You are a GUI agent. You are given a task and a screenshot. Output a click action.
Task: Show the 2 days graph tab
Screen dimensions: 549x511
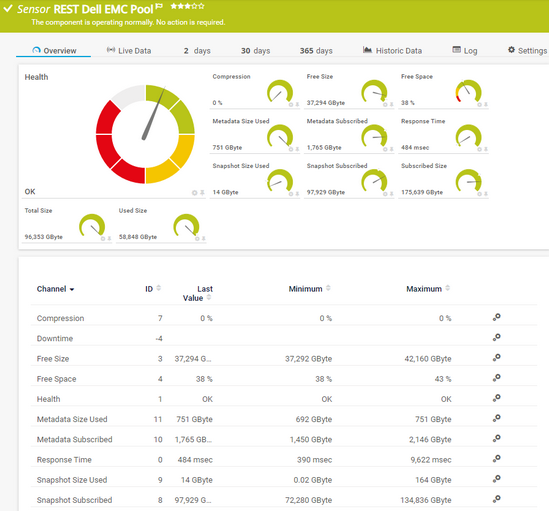[197, 51]
